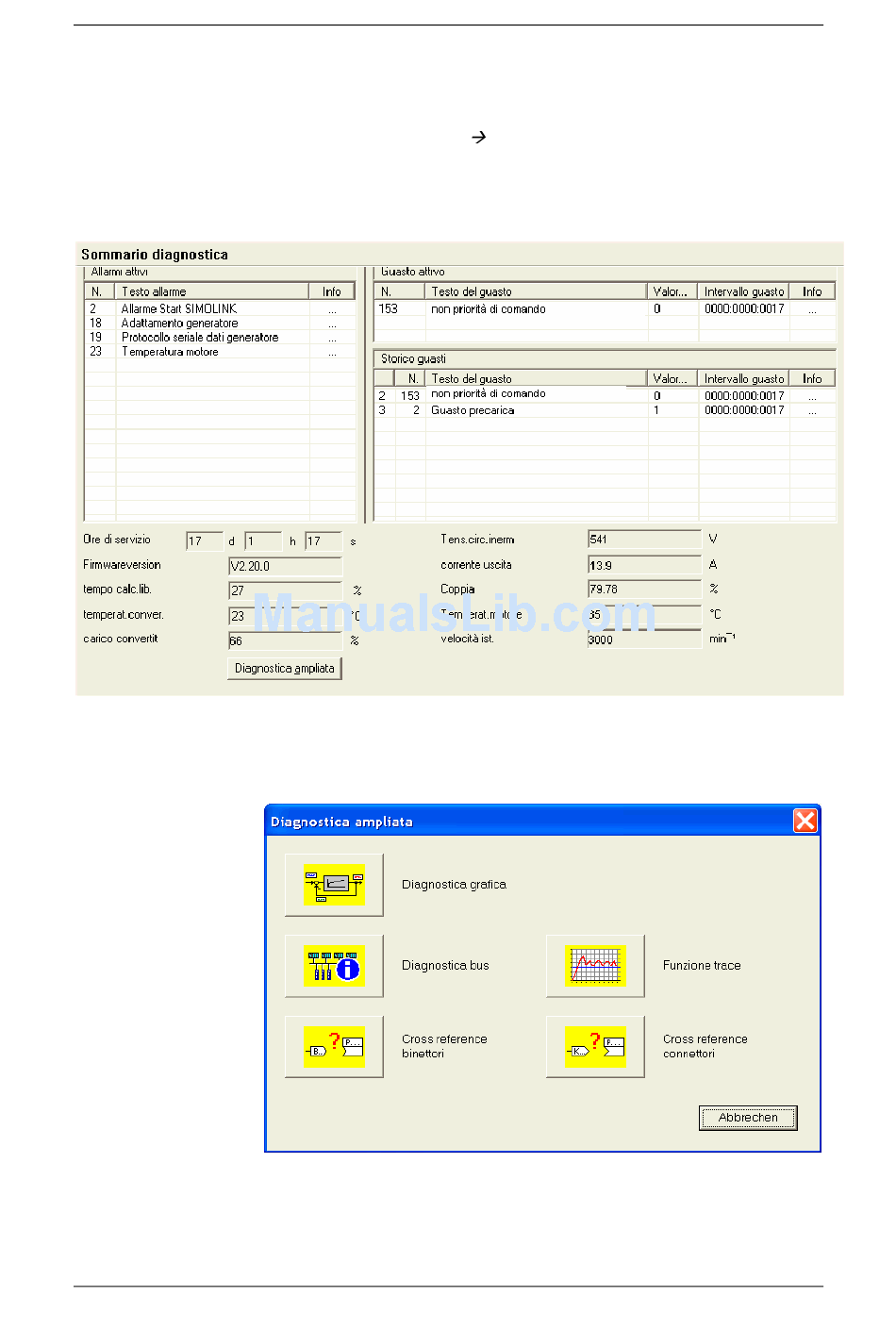Launch Funzione trace icon button
Image resolution: width=896 pixels, height=1329 pixels.
596,966
